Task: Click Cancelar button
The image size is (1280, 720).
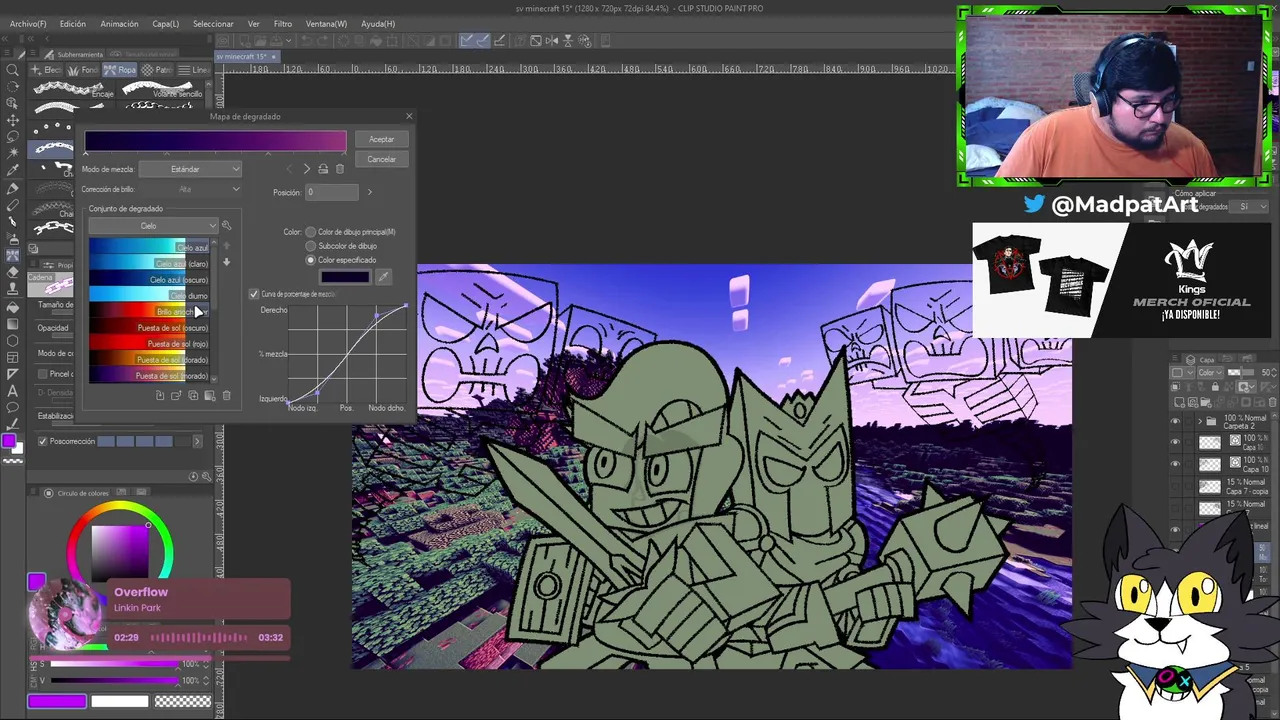Action: 381,160
